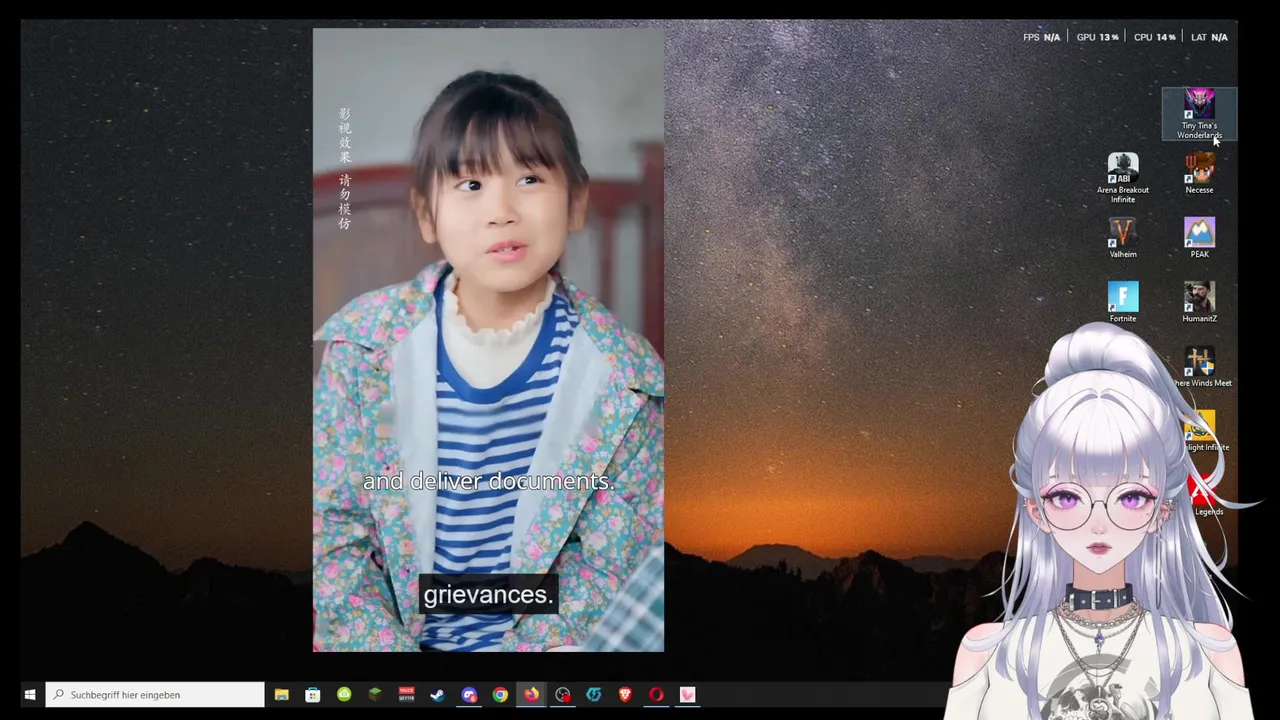Open Brave browser from the taskbar

[x=625, y=694]
